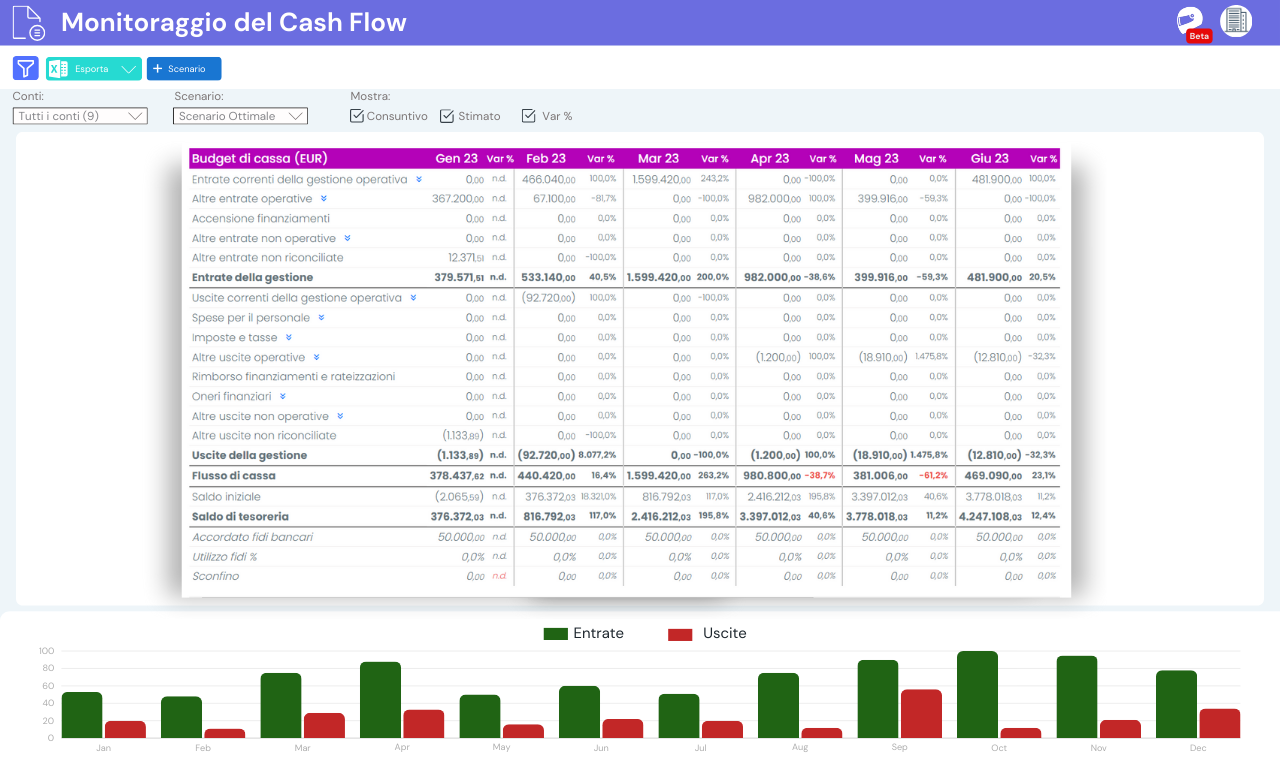The width and height of the screenshot is (1280, 768).
Task: Click the 'Apr 23' column header
Action: pyautogui.click(x=769, y=158)
